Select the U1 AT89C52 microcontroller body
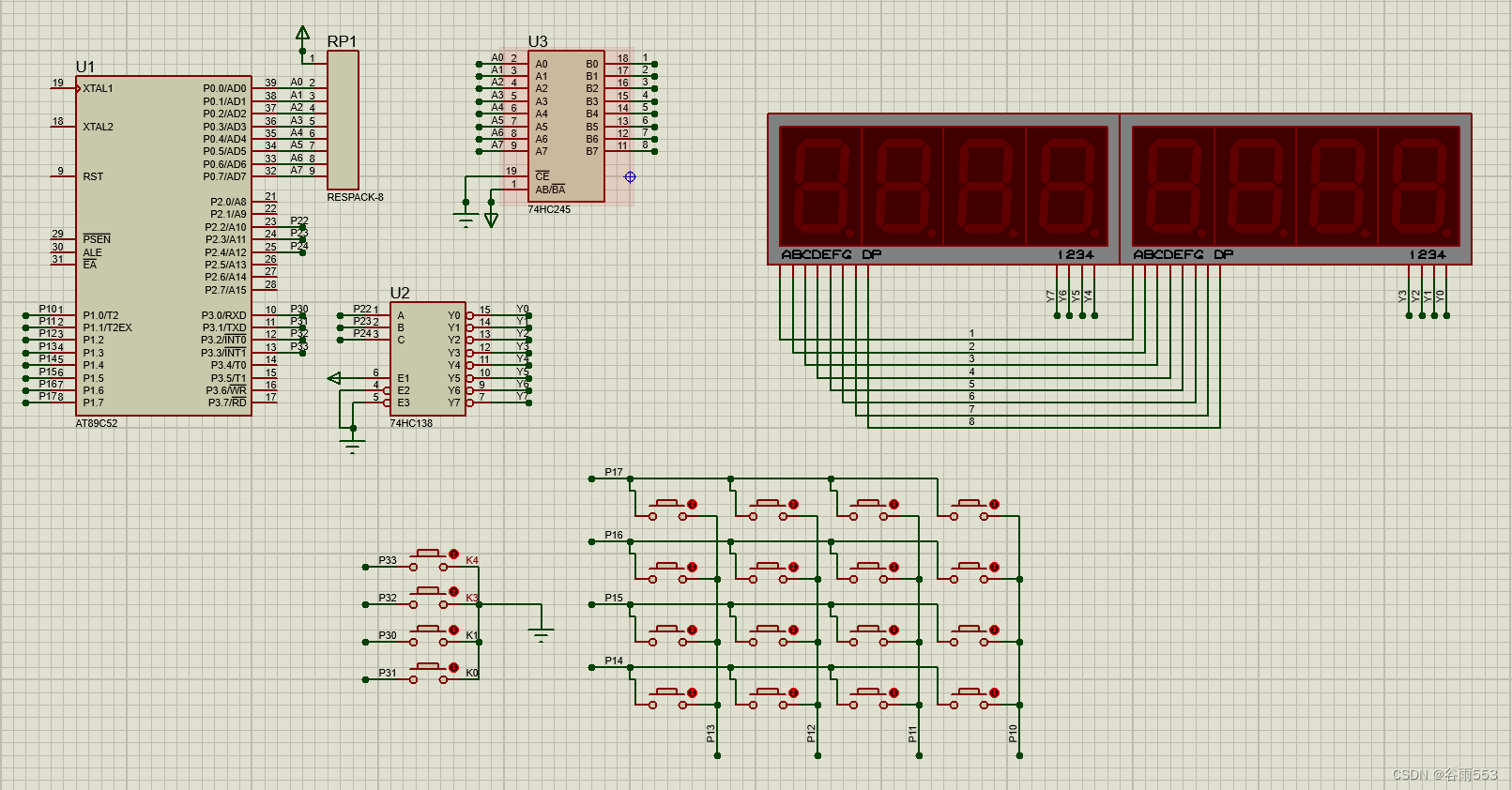Screen dimensions: 1512x790 [x=163, y=246]
